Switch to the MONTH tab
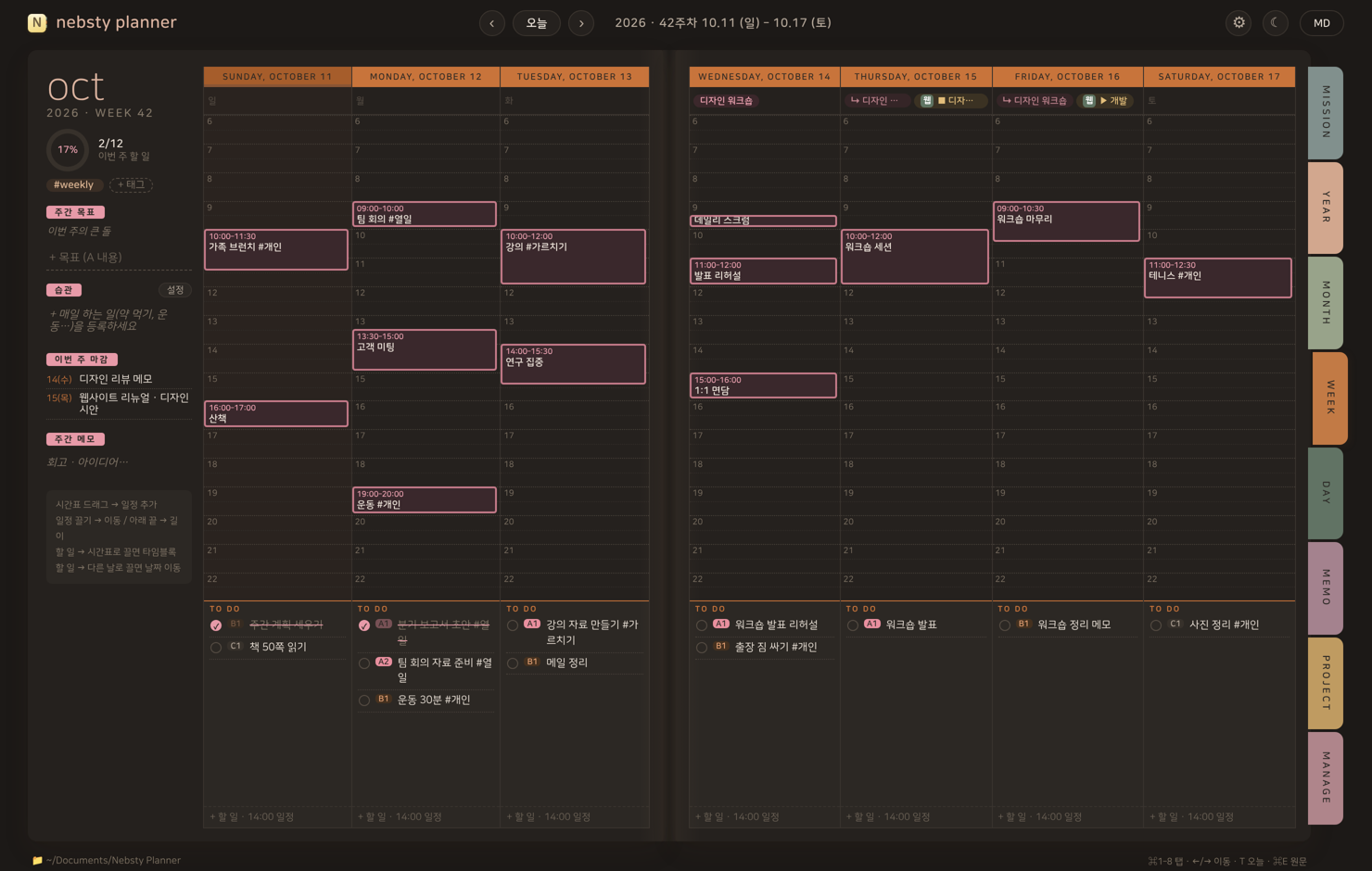The image size is (1372, 871). (x=1326, y=303)
